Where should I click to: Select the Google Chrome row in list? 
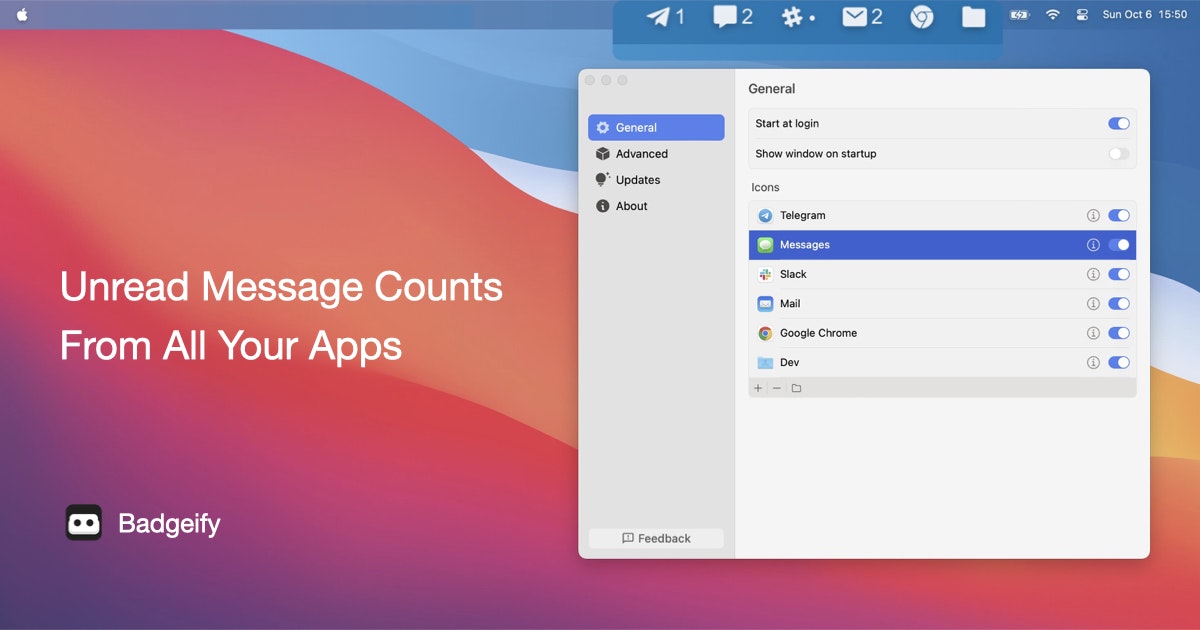click(x=942, y=333)
